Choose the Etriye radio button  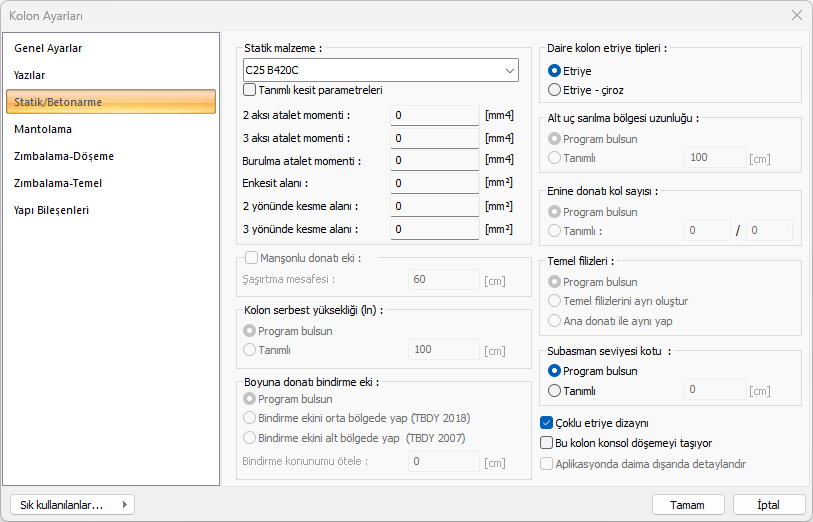coord(555,71)
